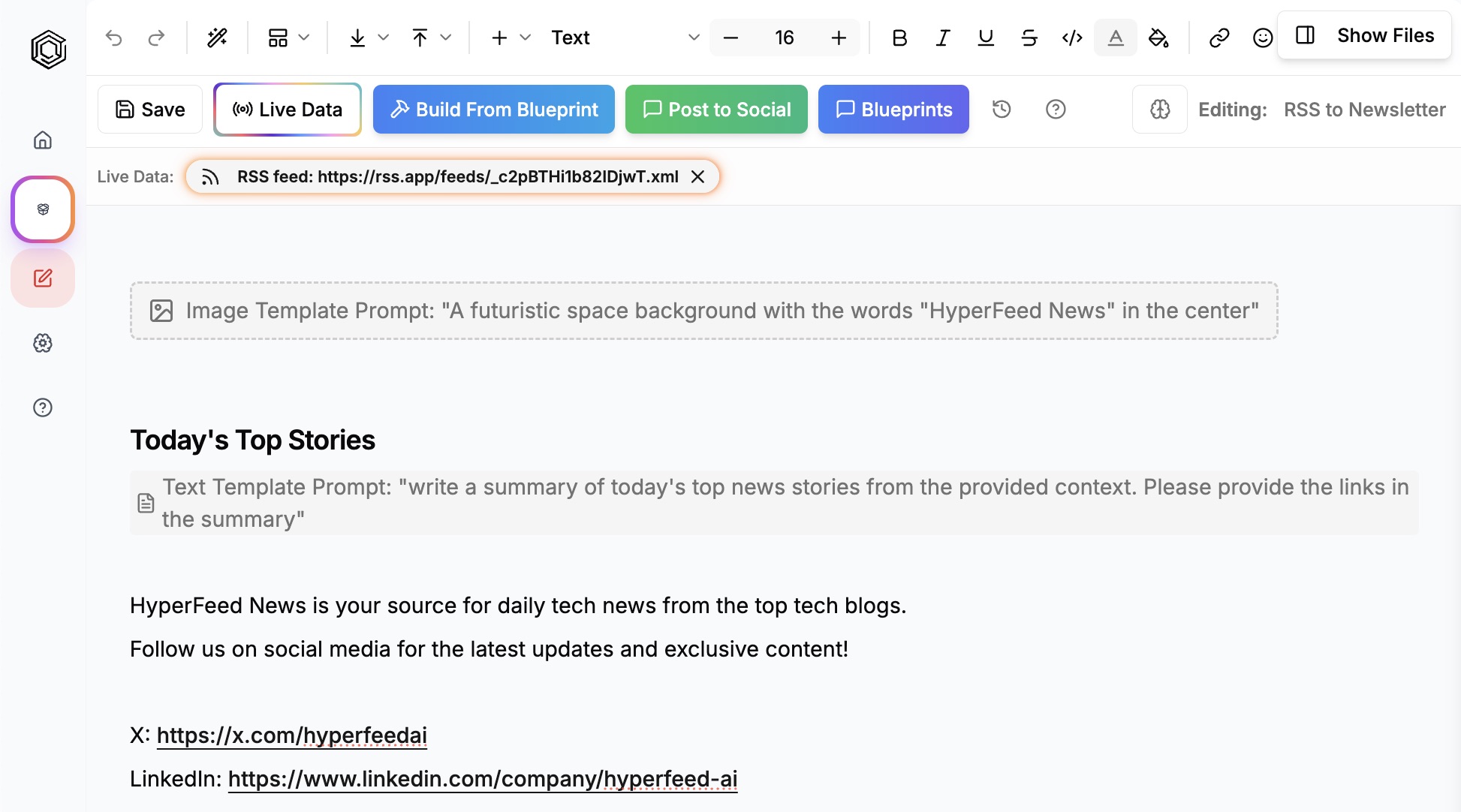Click the Build From Blueprint button
Screen dimensions: 1461x812
tap(493, 110)
